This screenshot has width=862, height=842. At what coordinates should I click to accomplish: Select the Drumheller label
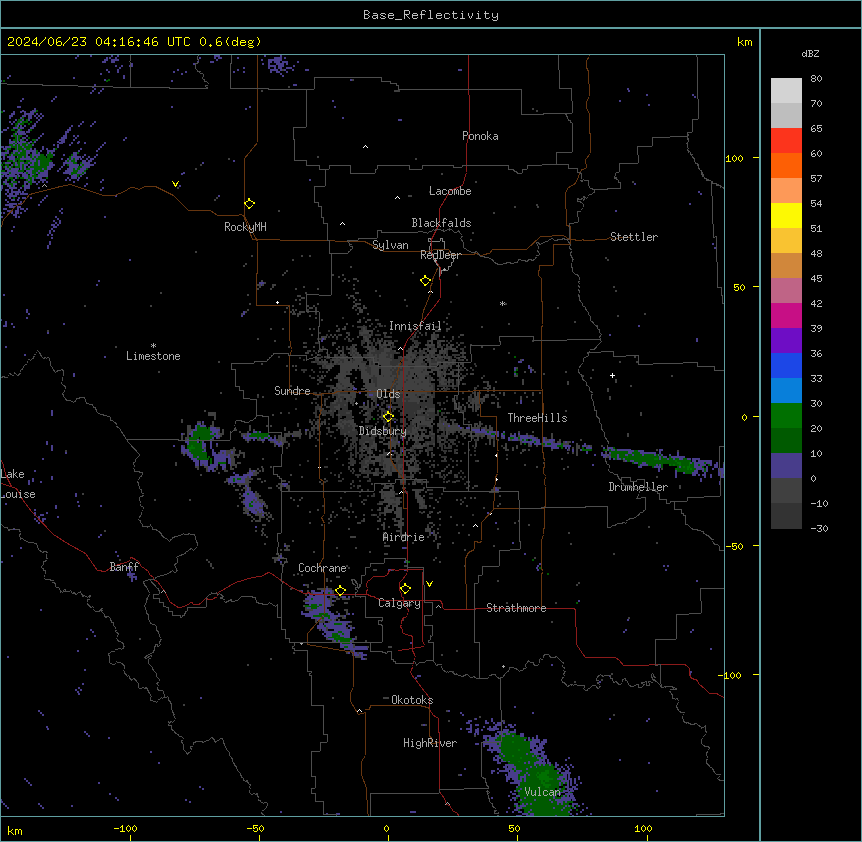[638, 487]
